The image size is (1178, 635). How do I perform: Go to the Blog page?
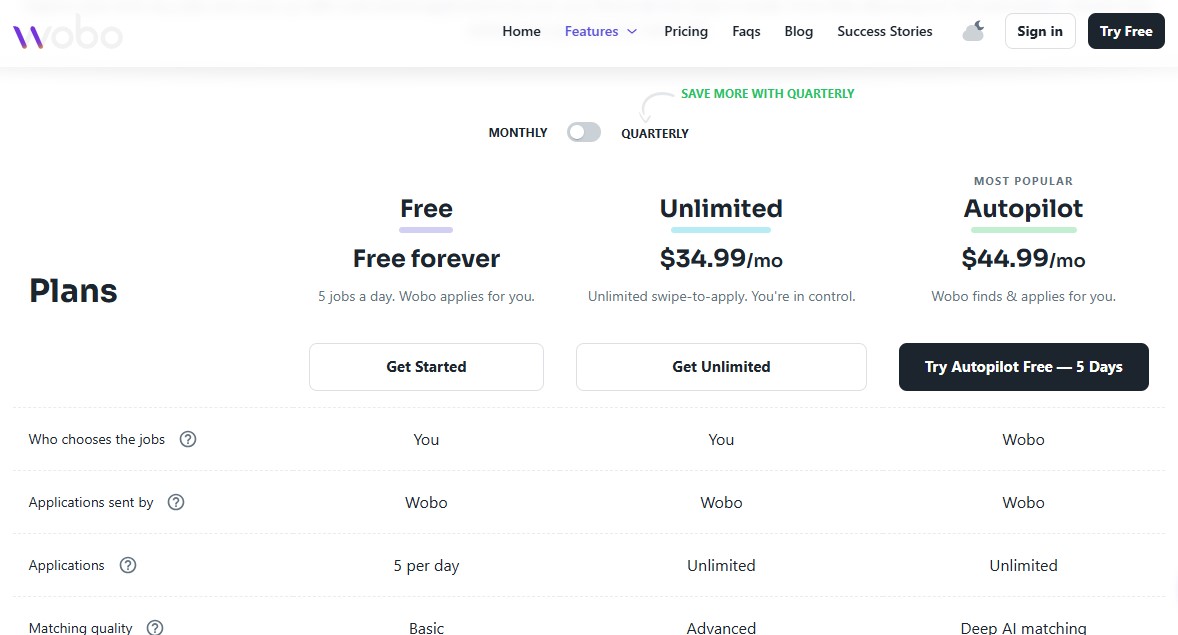(x=798, y=31)
